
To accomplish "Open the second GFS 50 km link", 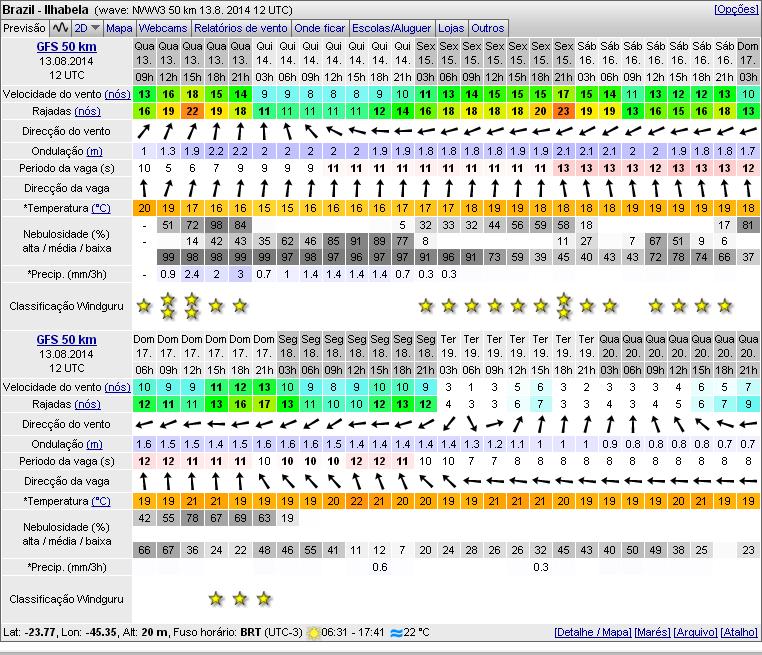I will (x=67, y=339).
